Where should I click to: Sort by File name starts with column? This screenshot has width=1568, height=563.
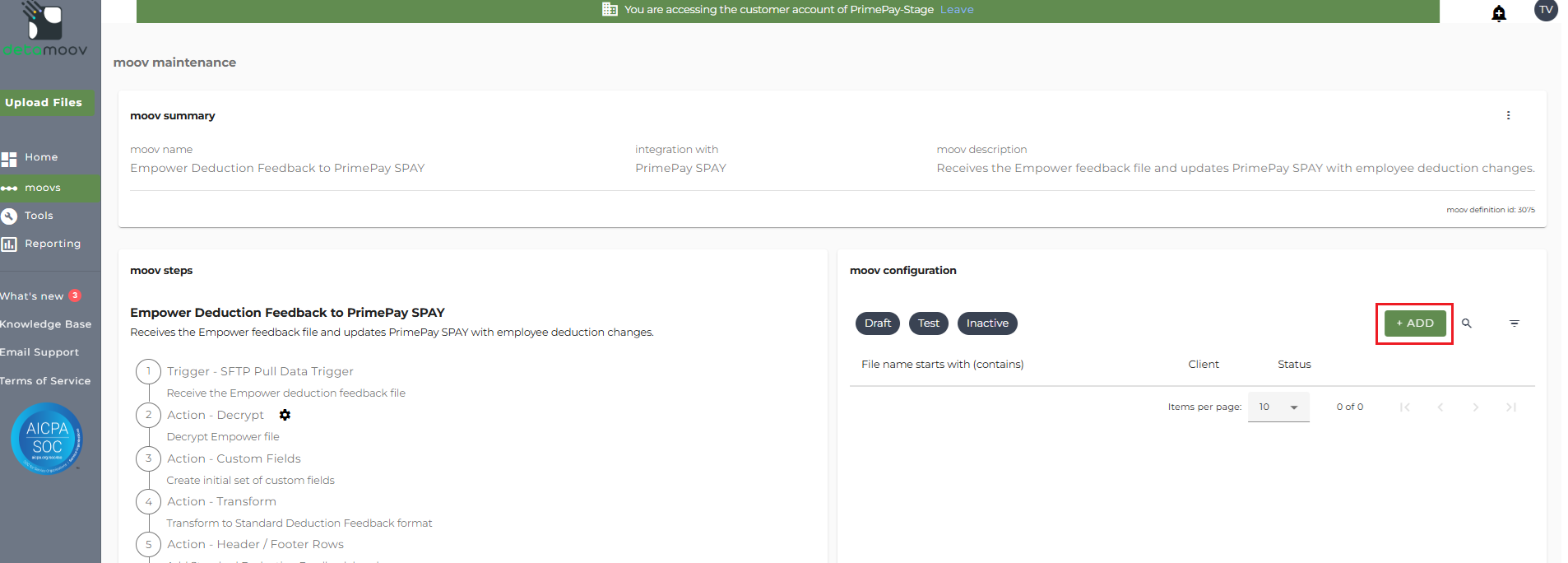(x=942, y=365)
